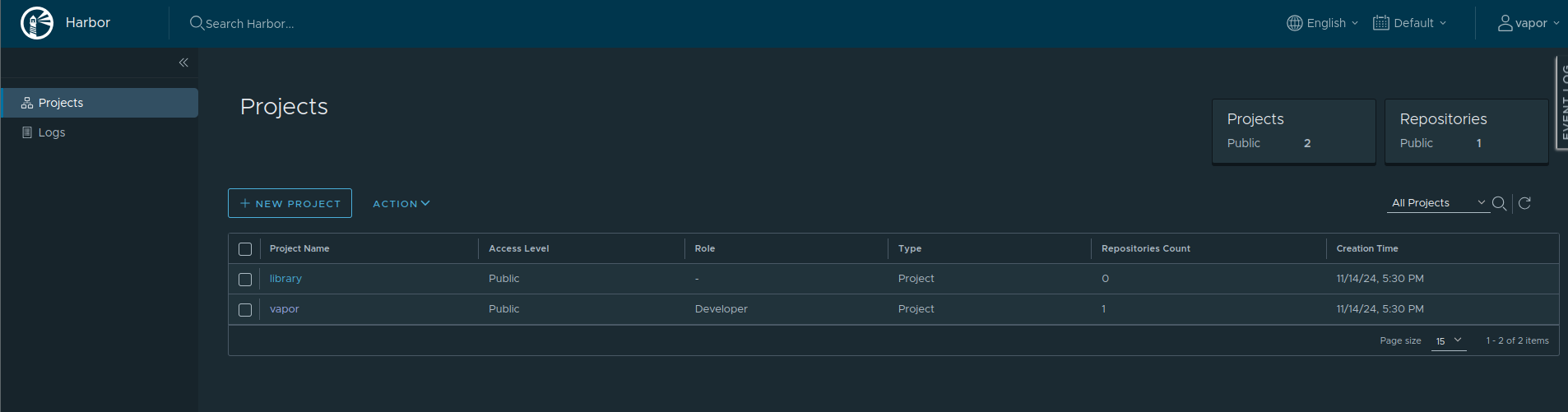Collapse the sidebar with double chevron
The height and width of the screenshot is (412, 1568).
pyautogui.click(x=183, y=62)
